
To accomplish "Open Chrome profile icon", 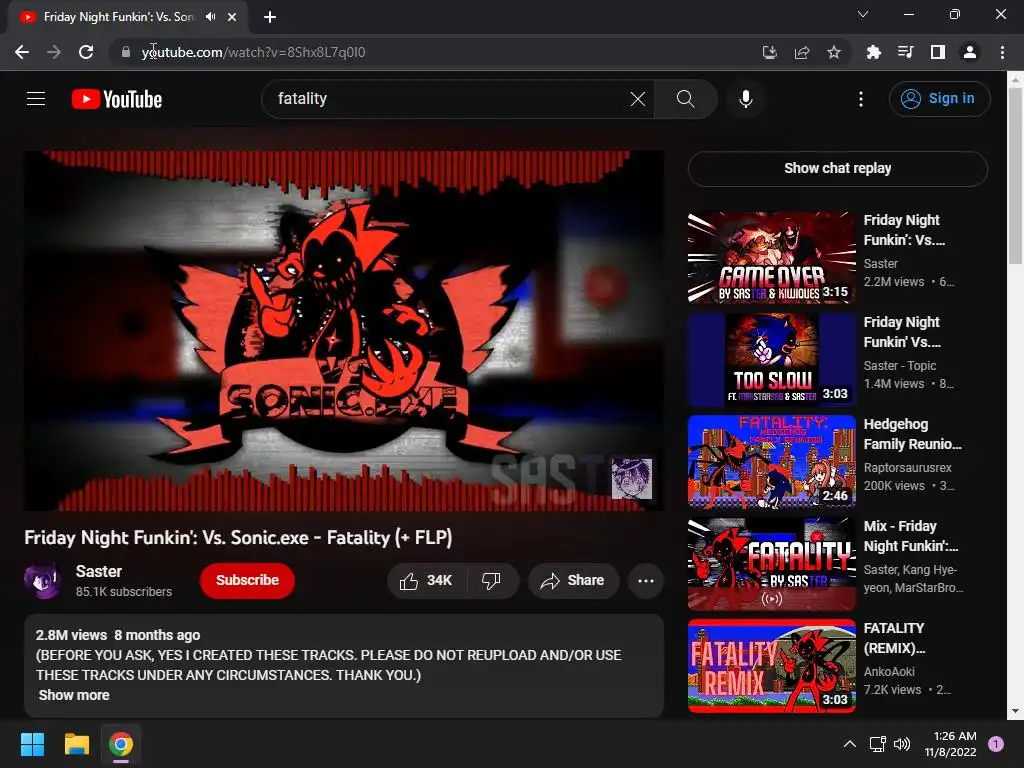I will [970, 52].
